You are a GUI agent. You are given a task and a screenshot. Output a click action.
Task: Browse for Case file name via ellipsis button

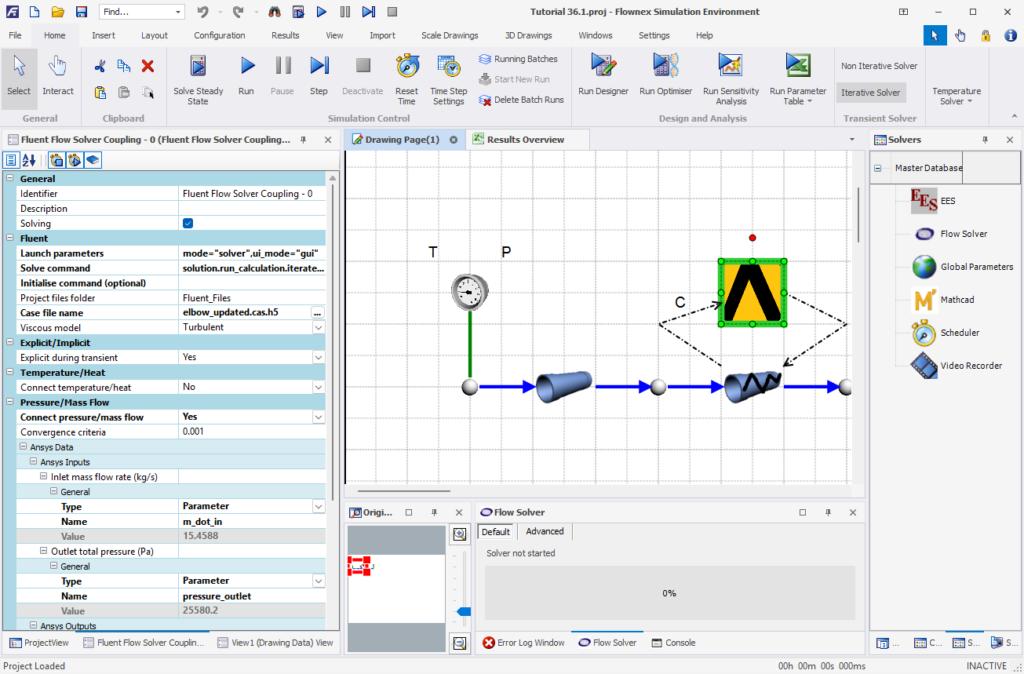[317, 313]
